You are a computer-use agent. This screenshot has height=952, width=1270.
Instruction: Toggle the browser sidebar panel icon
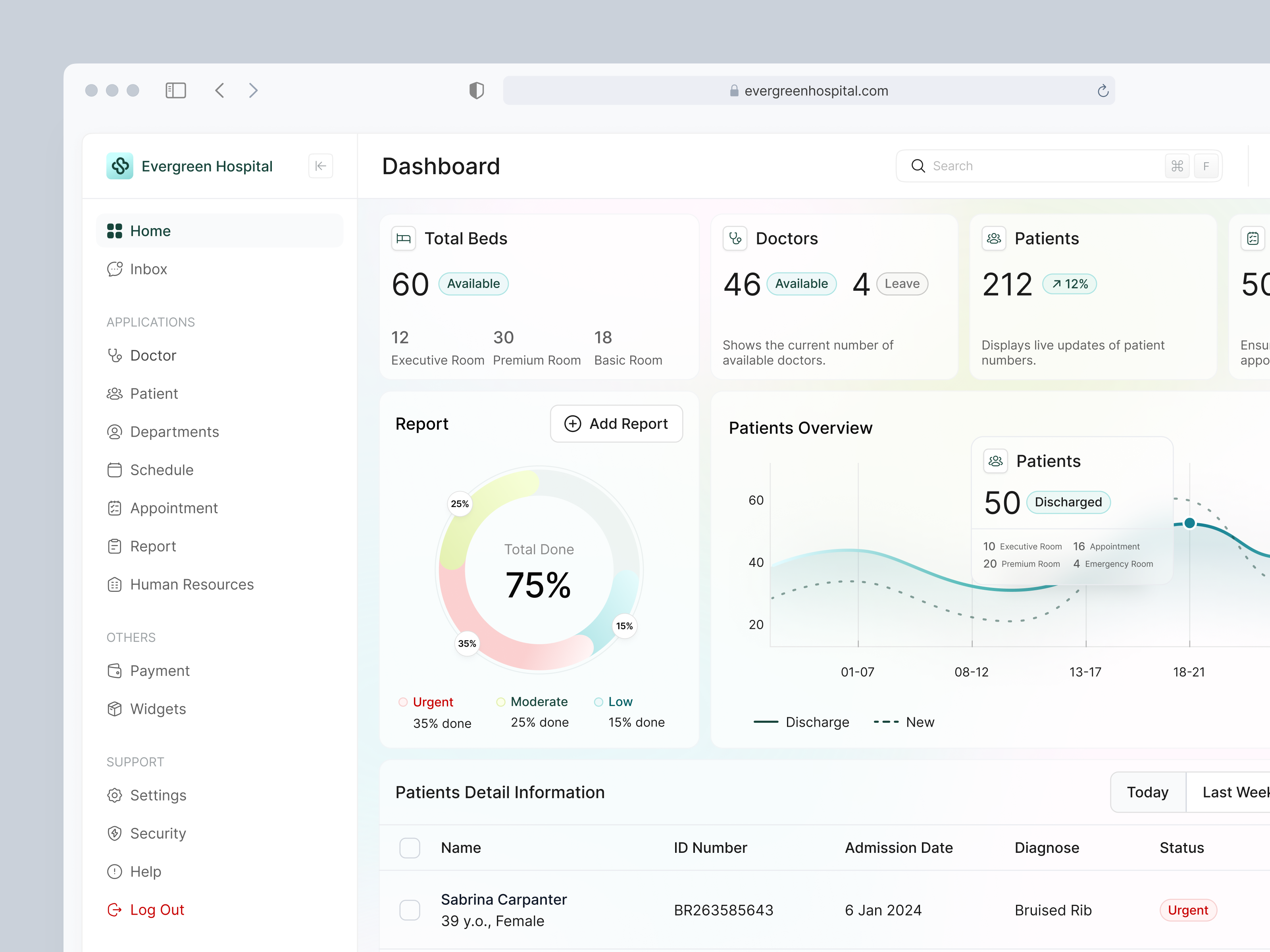pyautogui.click(x=176, y=91)
